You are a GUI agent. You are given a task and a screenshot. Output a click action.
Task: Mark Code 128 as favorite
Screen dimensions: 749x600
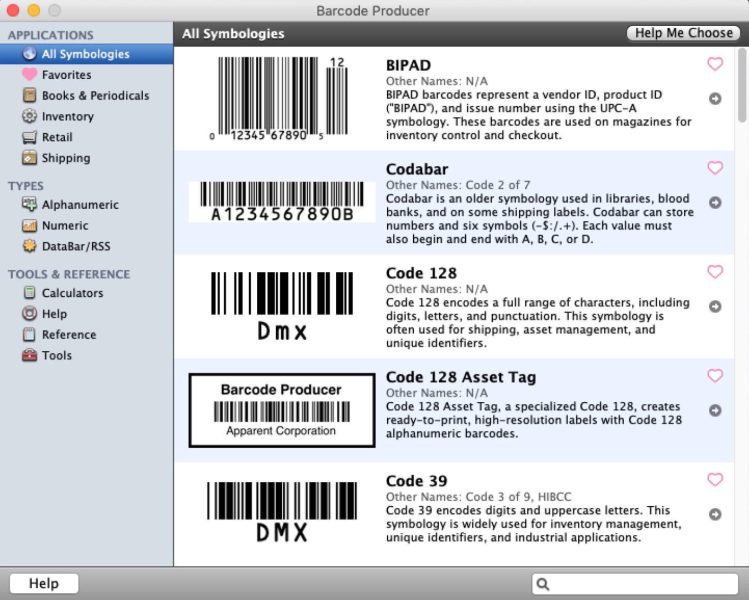pyautogui.click(x=715, y=271)
